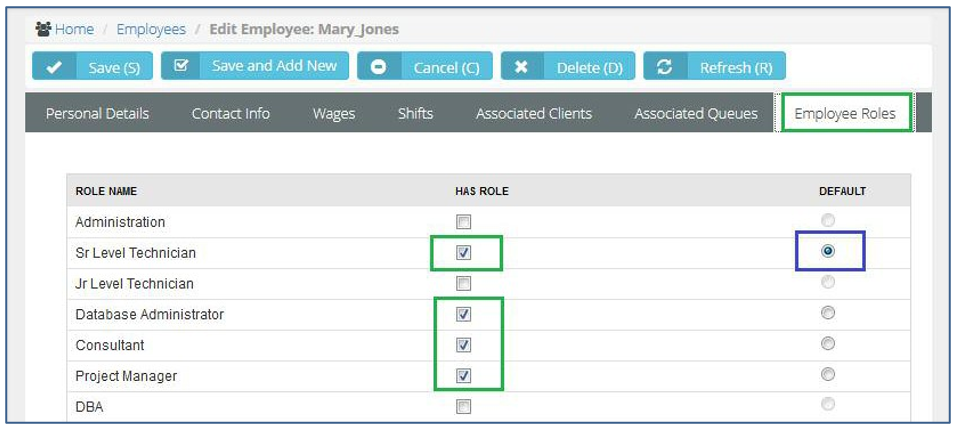Navigate to Employees breadcrumb link

pyautogui.click(x=151, y=29)
